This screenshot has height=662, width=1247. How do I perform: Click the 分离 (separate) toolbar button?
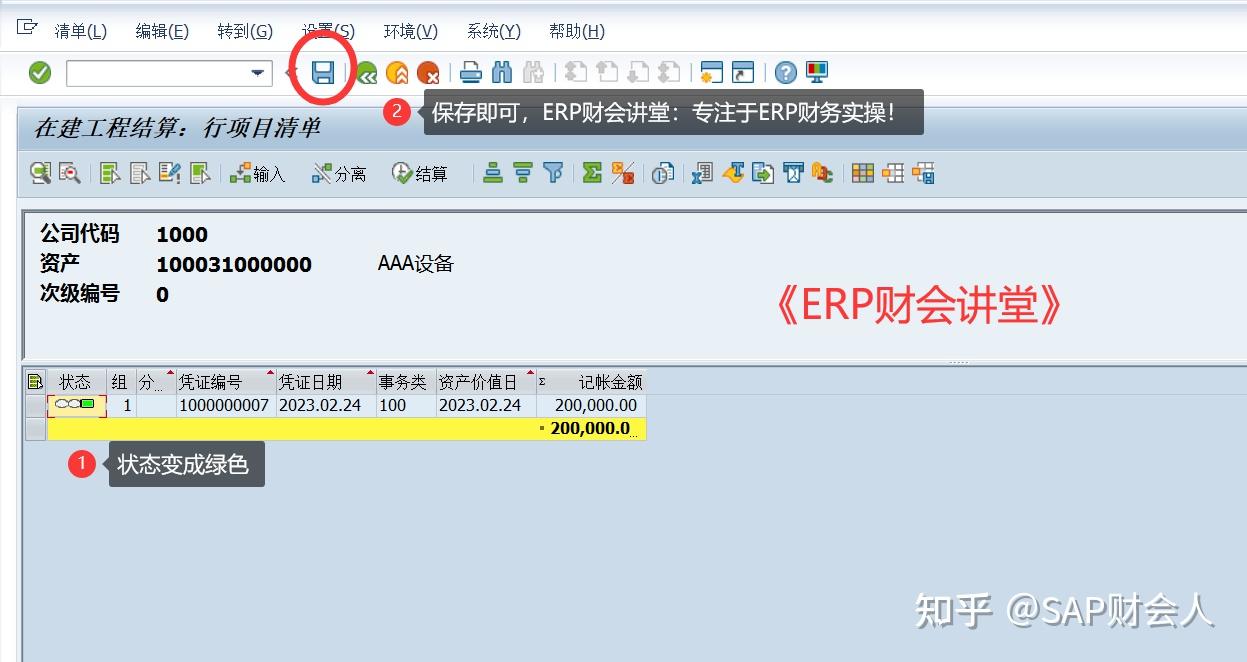point(338,172)
